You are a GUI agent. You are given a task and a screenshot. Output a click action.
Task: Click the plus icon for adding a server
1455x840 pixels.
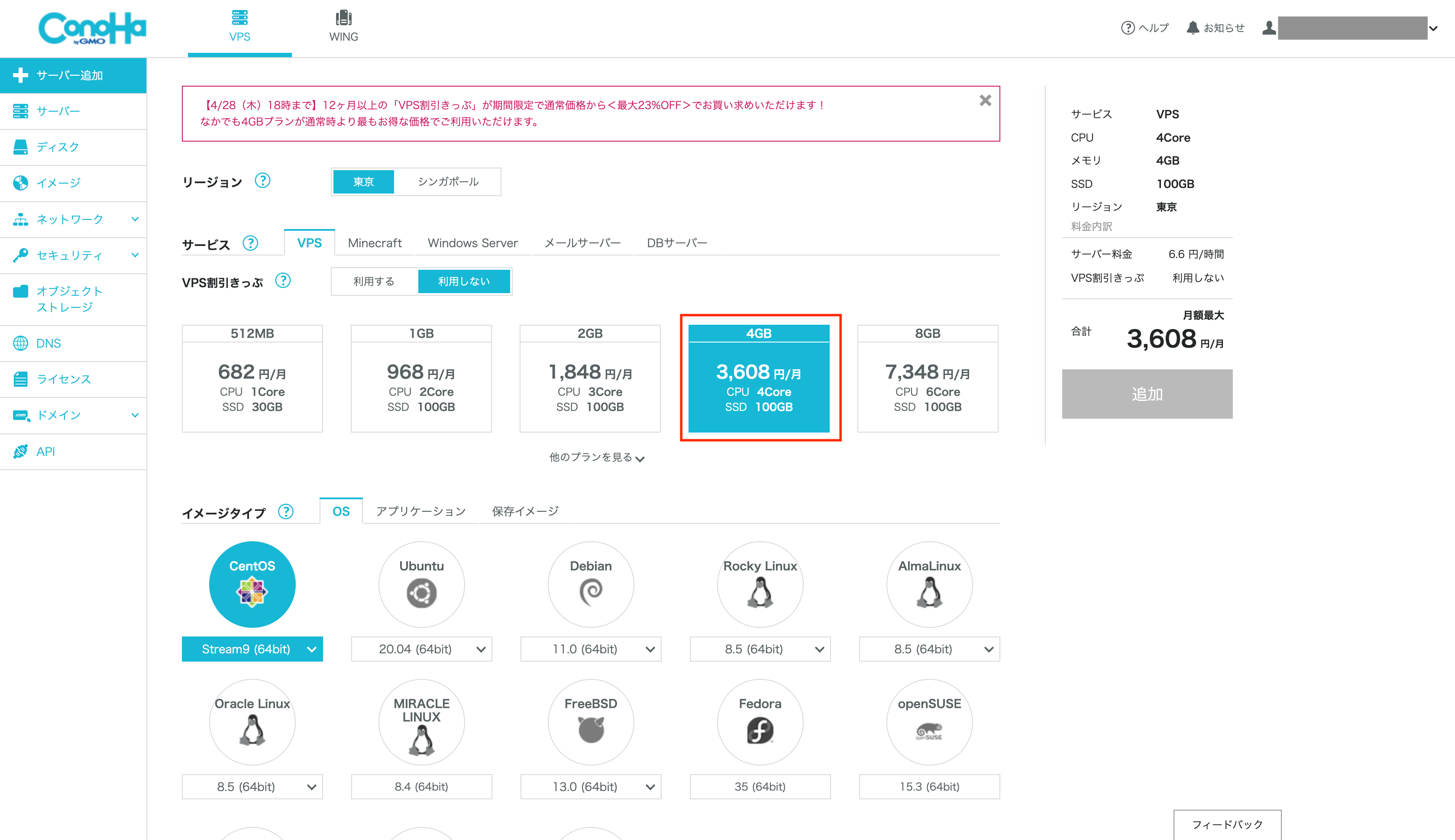tap(20, 75)
